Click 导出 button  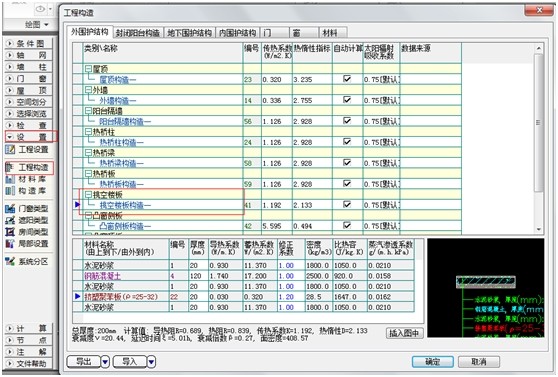84,362
